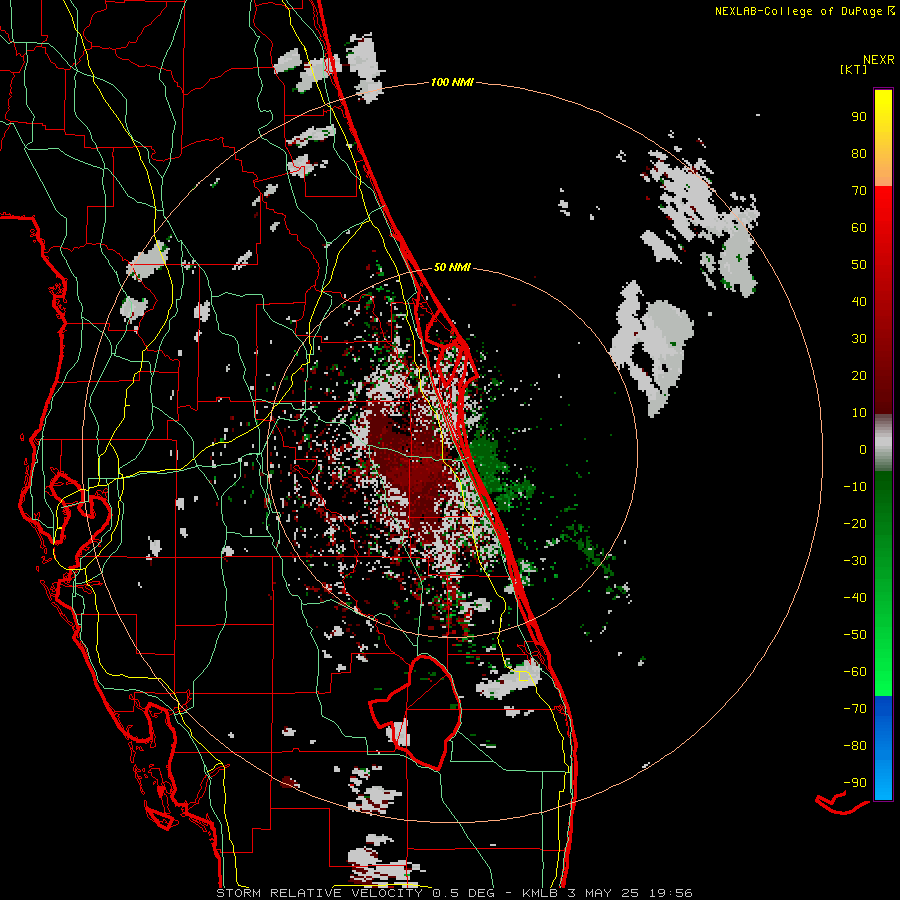Image resolution: width=900 pixels, height=900 pixels.
Task: Click the Storm Relative Velocity caption at the bottom
Action: pyautogui.click(x=454, y=893)
